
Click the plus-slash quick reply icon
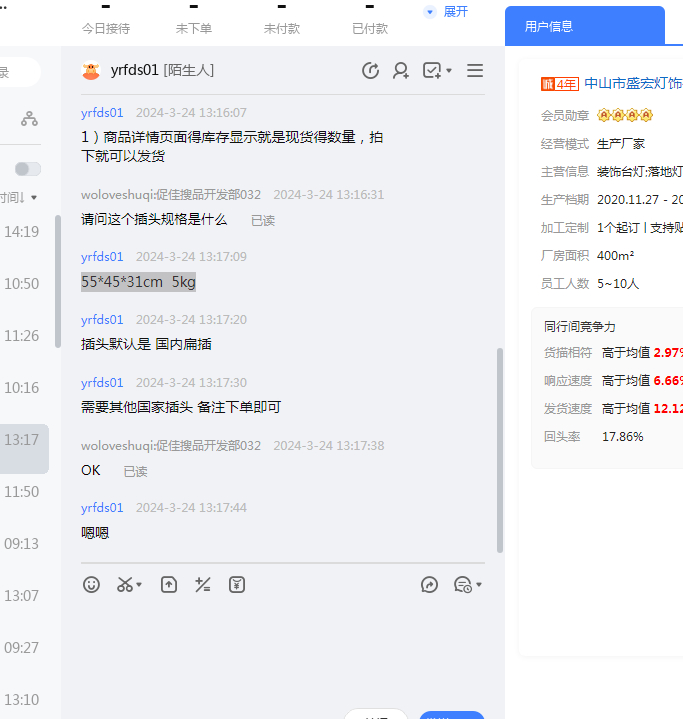pos(203,585)
